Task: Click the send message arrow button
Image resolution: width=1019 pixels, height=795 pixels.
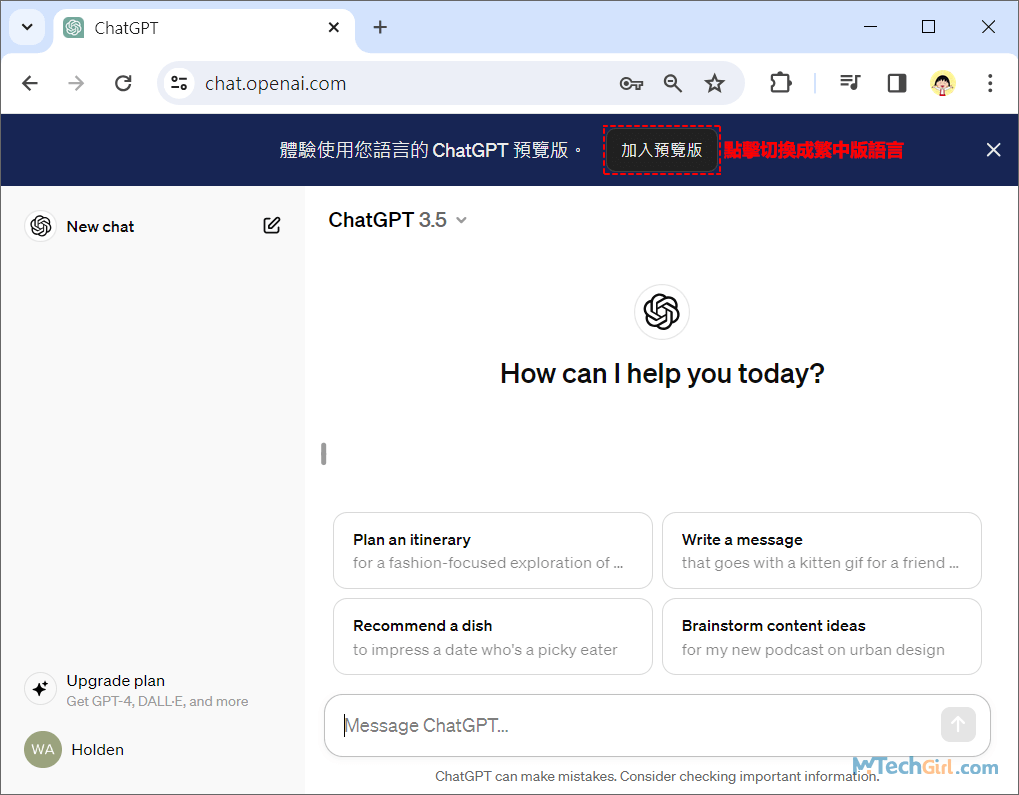Action: [957, 724]
